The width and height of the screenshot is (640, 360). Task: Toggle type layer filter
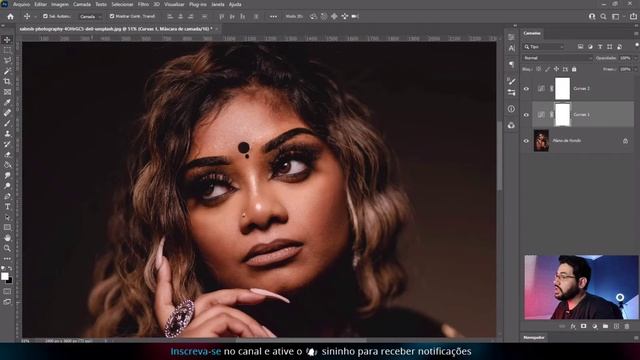pos(600,47)
